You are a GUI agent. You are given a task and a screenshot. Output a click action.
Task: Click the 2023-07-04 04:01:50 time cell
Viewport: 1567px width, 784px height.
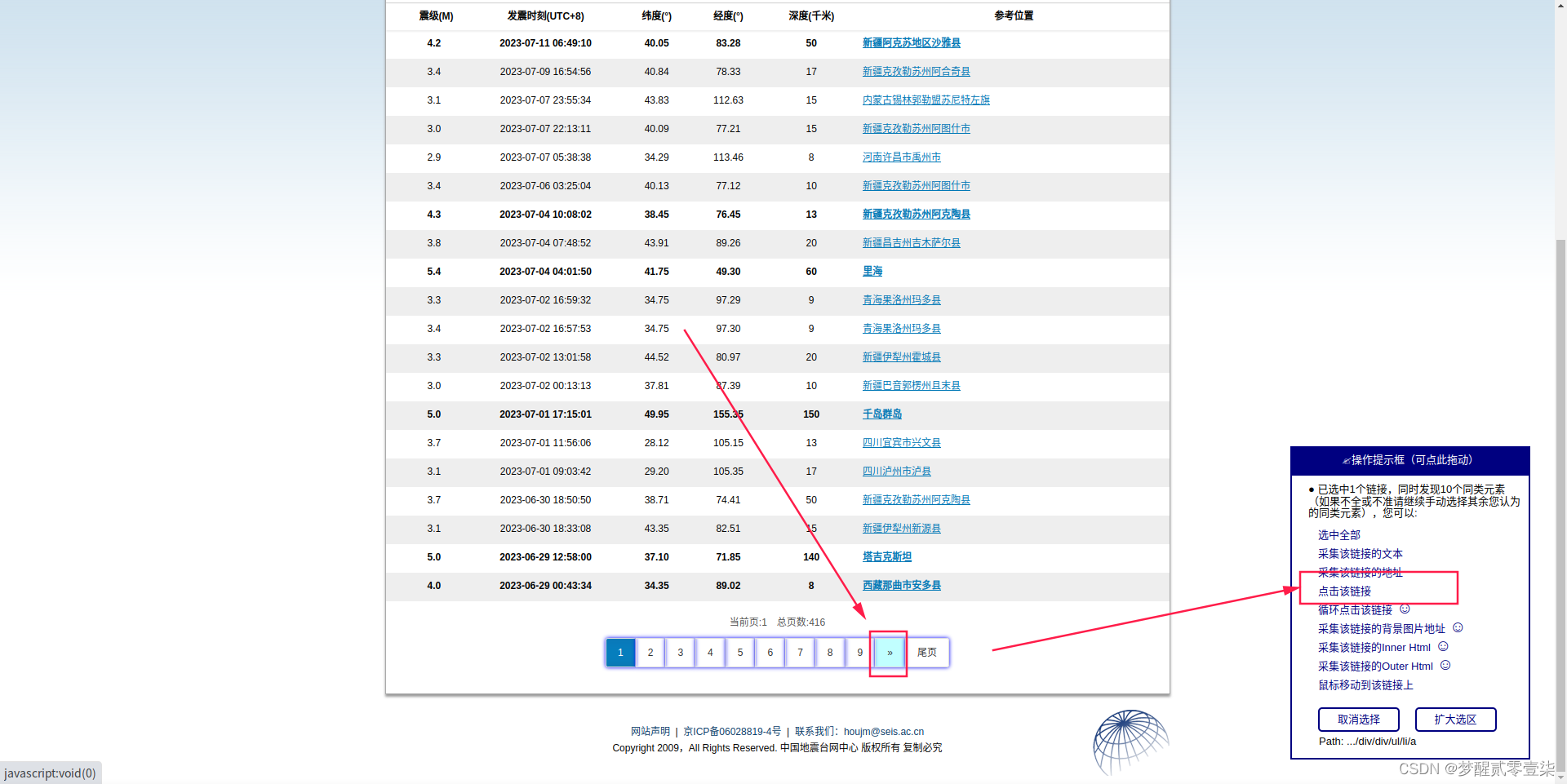pyautogui.click(x=545, y=272)
